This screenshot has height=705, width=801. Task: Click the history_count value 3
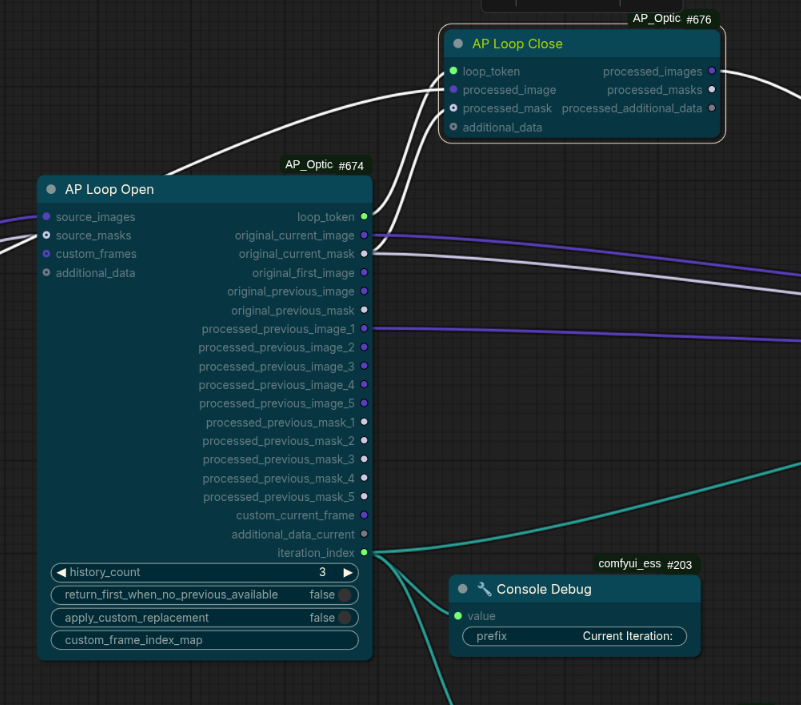tap(322, 572)
